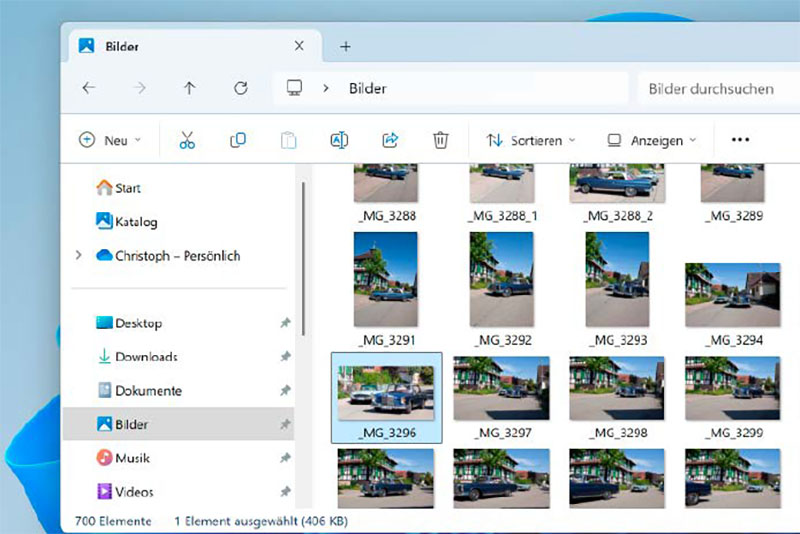The height and width of the screenshot is (534, 800).
Task: Select thumbnail _MG_3288_2
Action: pyautogui.click(x=617, y=194)
